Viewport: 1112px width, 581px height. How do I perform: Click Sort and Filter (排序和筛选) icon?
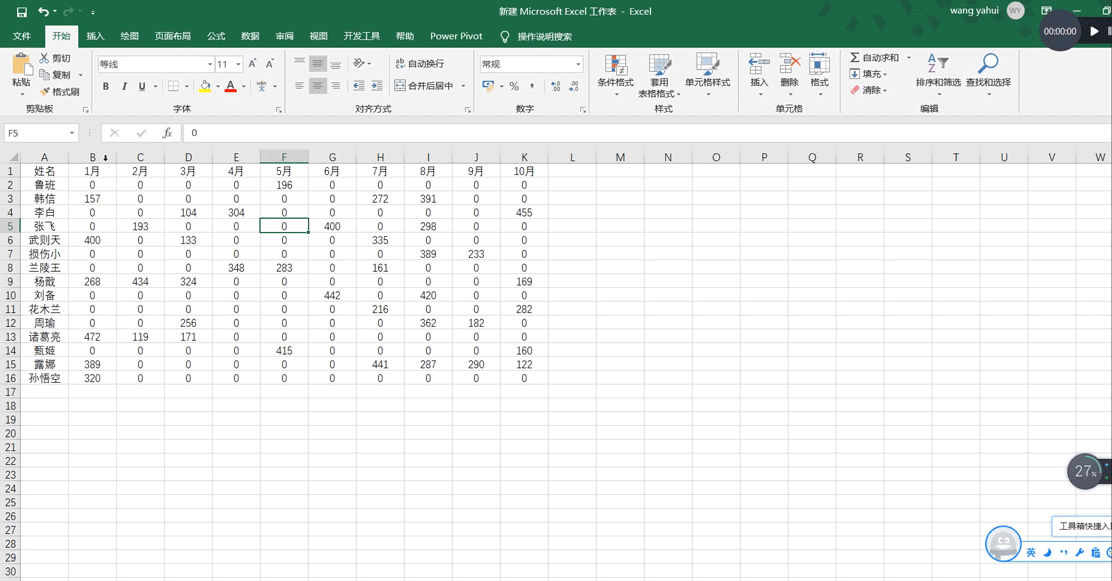pyautogui.click(x=937, y=73)
